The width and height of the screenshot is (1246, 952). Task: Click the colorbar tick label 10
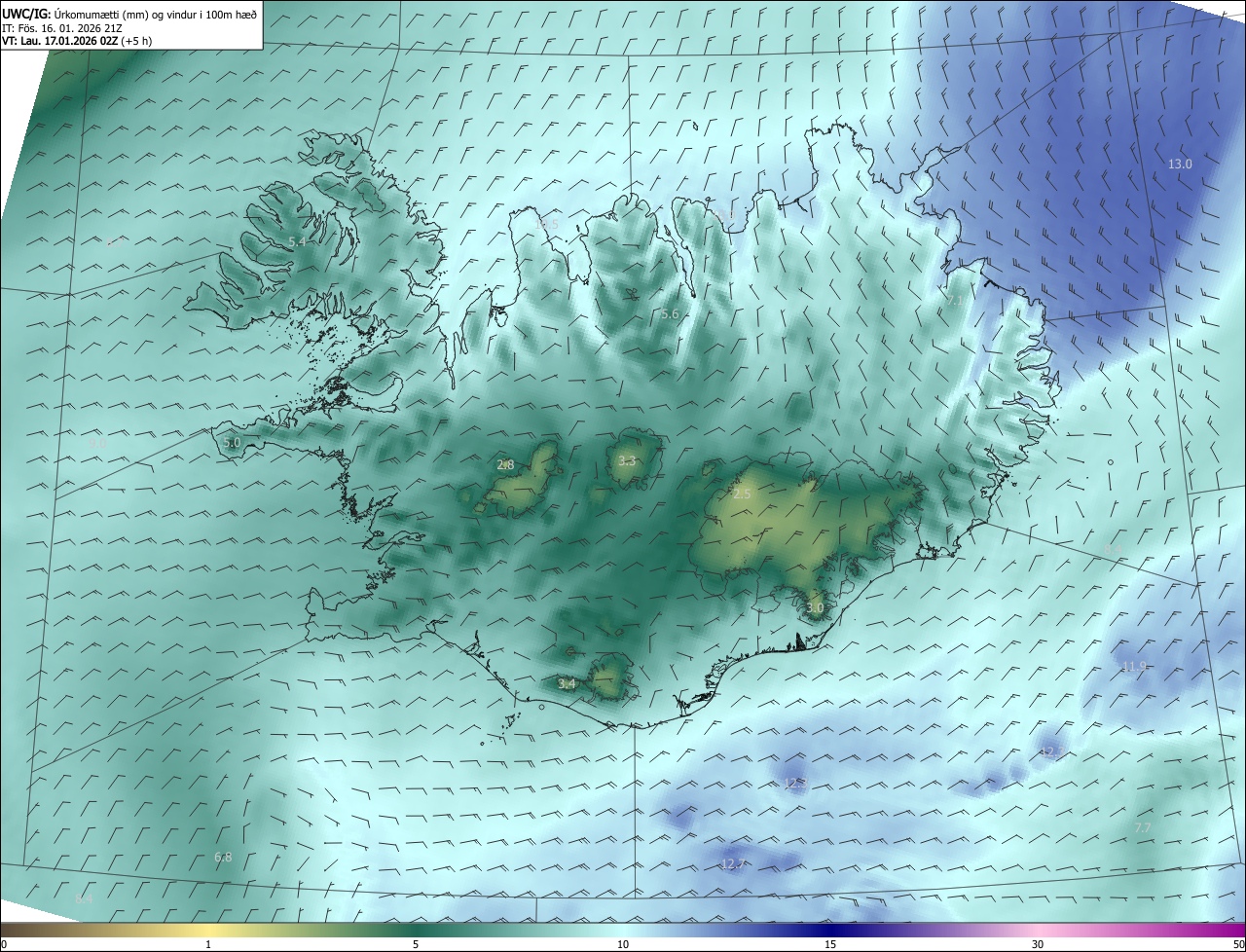click(623, 944)
